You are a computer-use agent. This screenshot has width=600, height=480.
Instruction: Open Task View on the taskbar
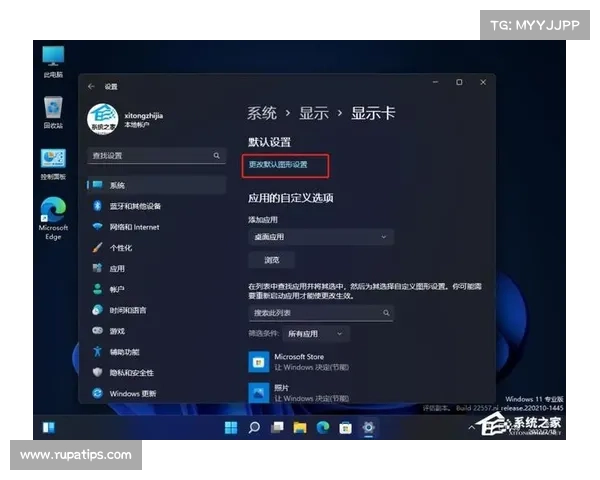point(277,428)
